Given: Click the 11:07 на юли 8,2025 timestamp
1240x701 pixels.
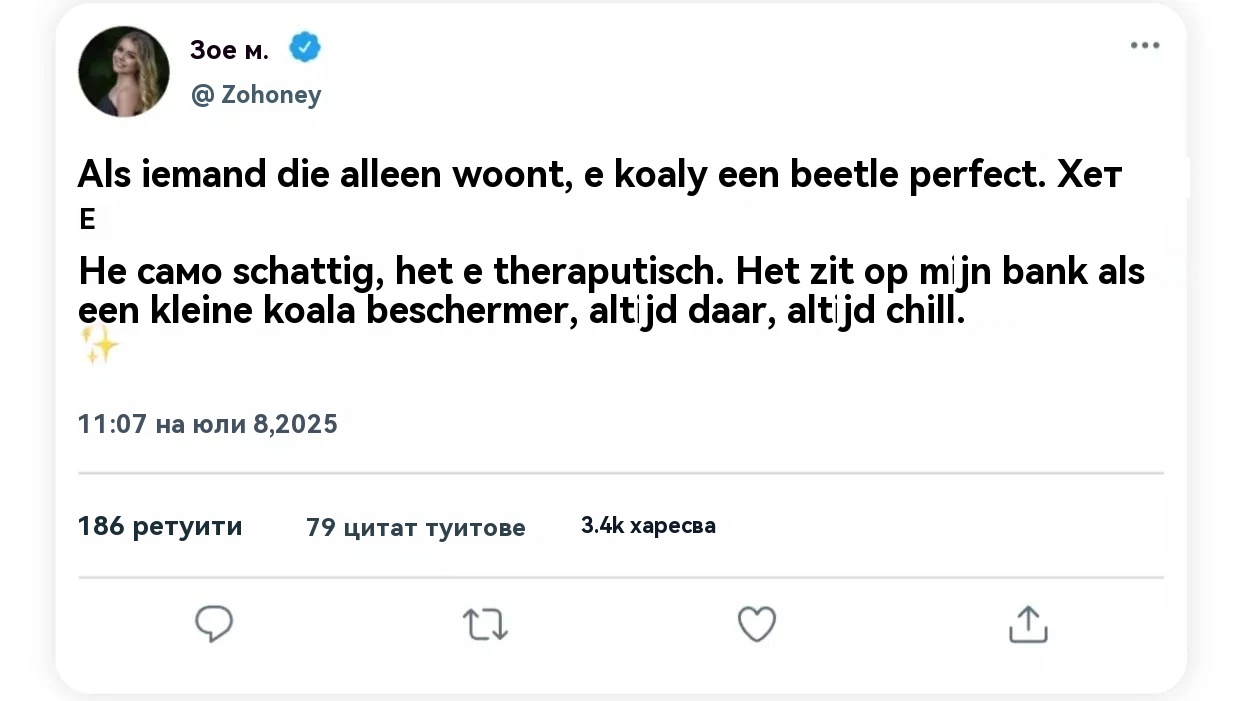Looking at the screenshot, I should pyautogui.click(x=208, y=424).
